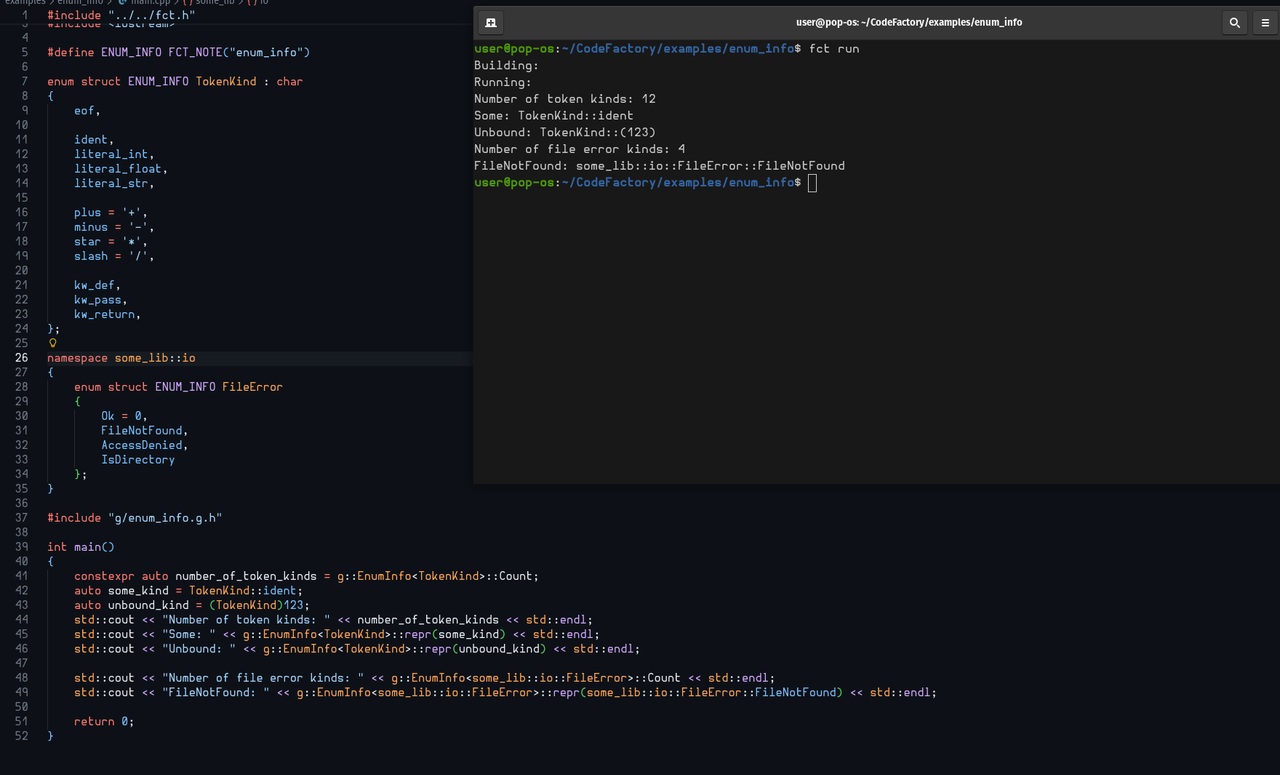Click line number 39 in the gutter

click(22, 547)
